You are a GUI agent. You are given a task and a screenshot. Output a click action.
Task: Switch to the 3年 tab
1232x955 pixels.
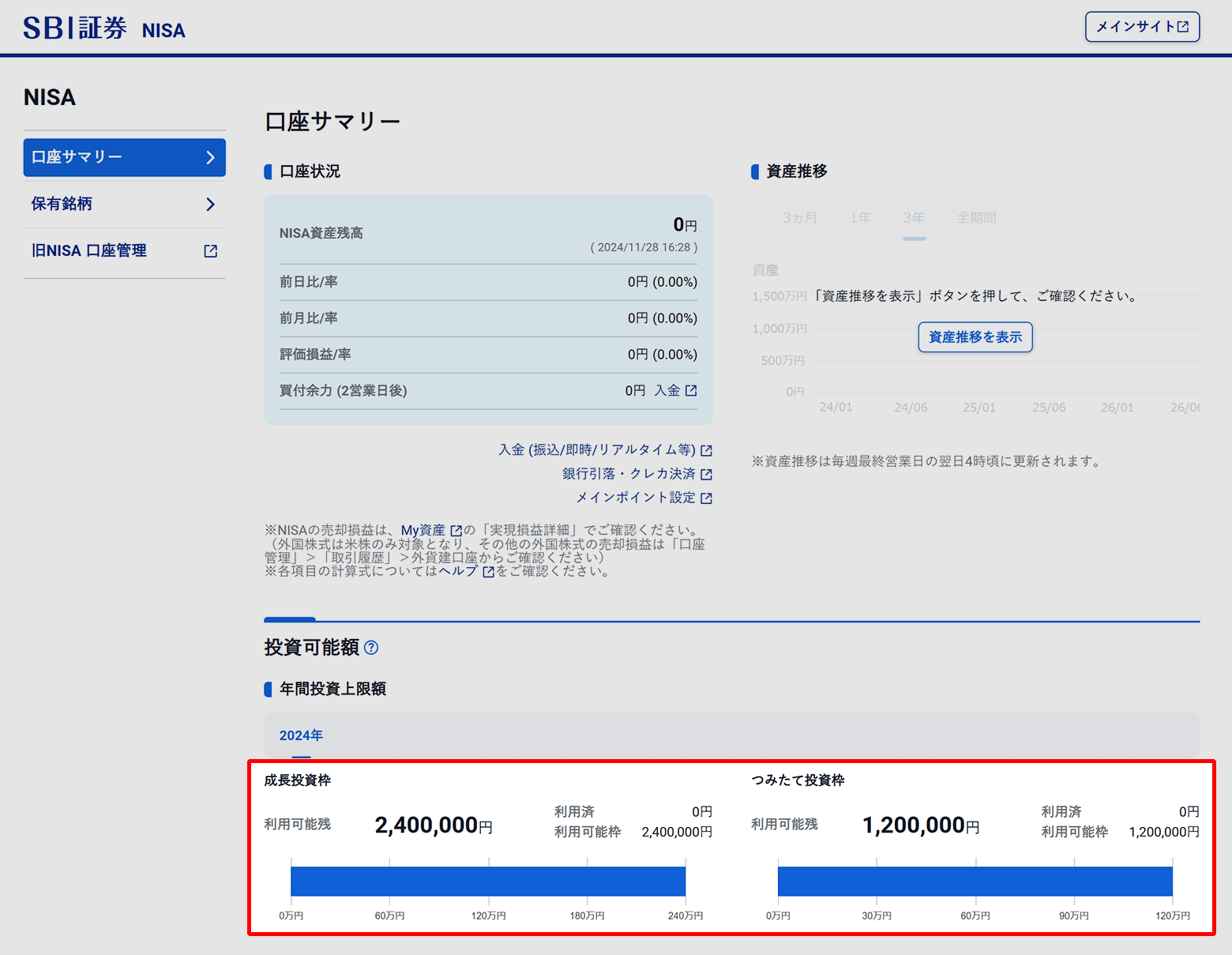pos(913,218)
